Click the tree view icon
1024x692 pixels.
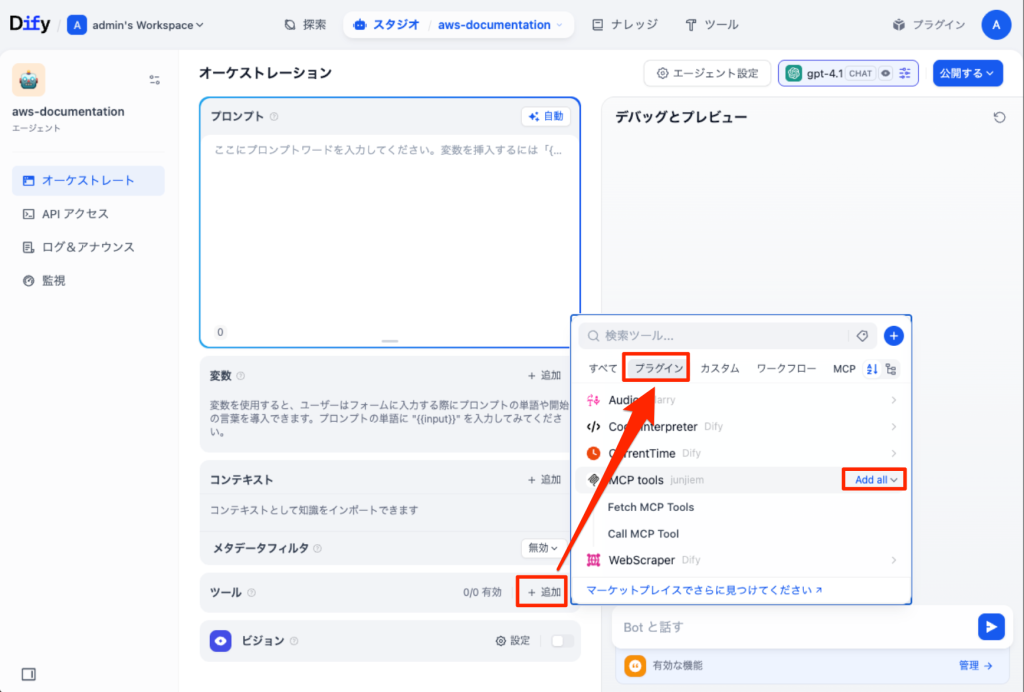891,369
